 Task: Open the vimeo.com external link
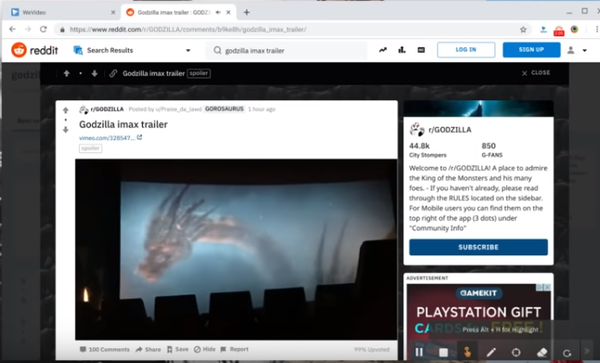pos(110,138)
